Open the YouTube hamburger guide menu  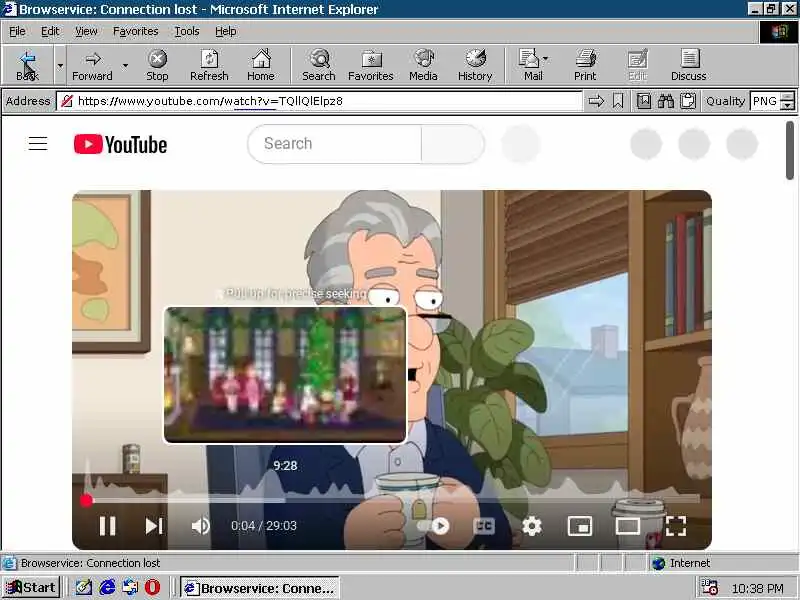(x=38, y=144)
